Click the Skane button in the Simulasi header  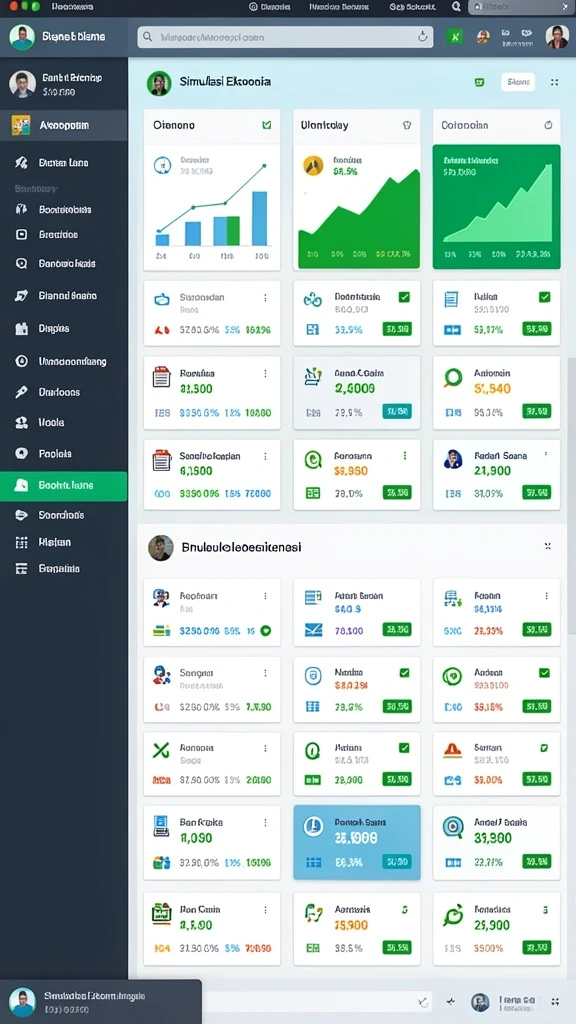pos(518,82)
